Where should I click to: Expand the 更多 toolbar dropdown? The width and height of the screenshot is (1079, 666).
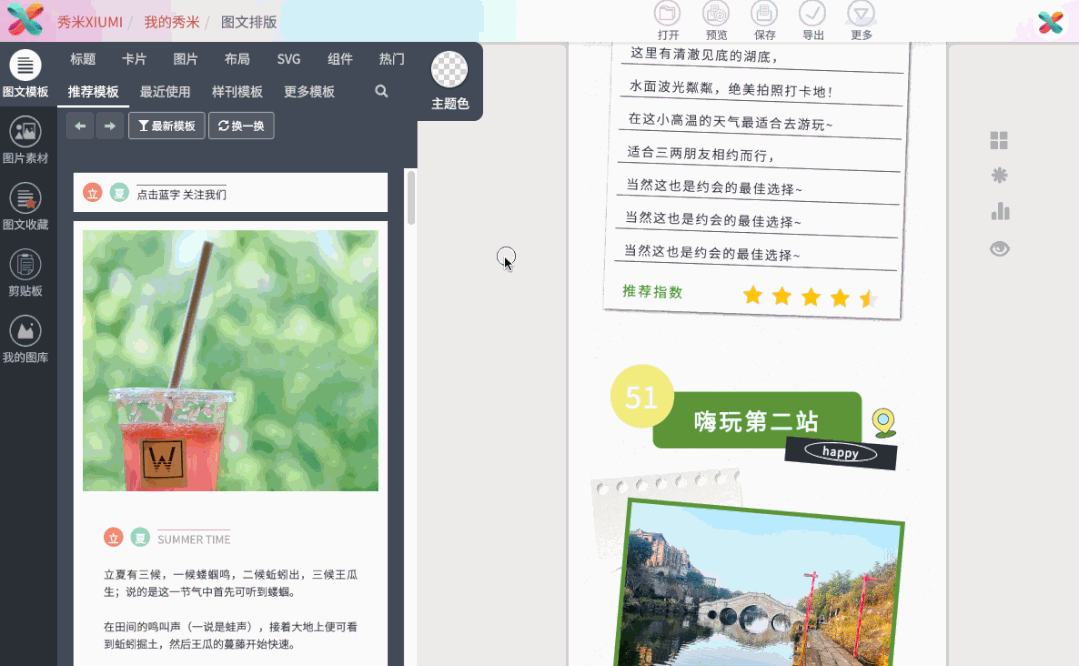click(x=861, y=21)
